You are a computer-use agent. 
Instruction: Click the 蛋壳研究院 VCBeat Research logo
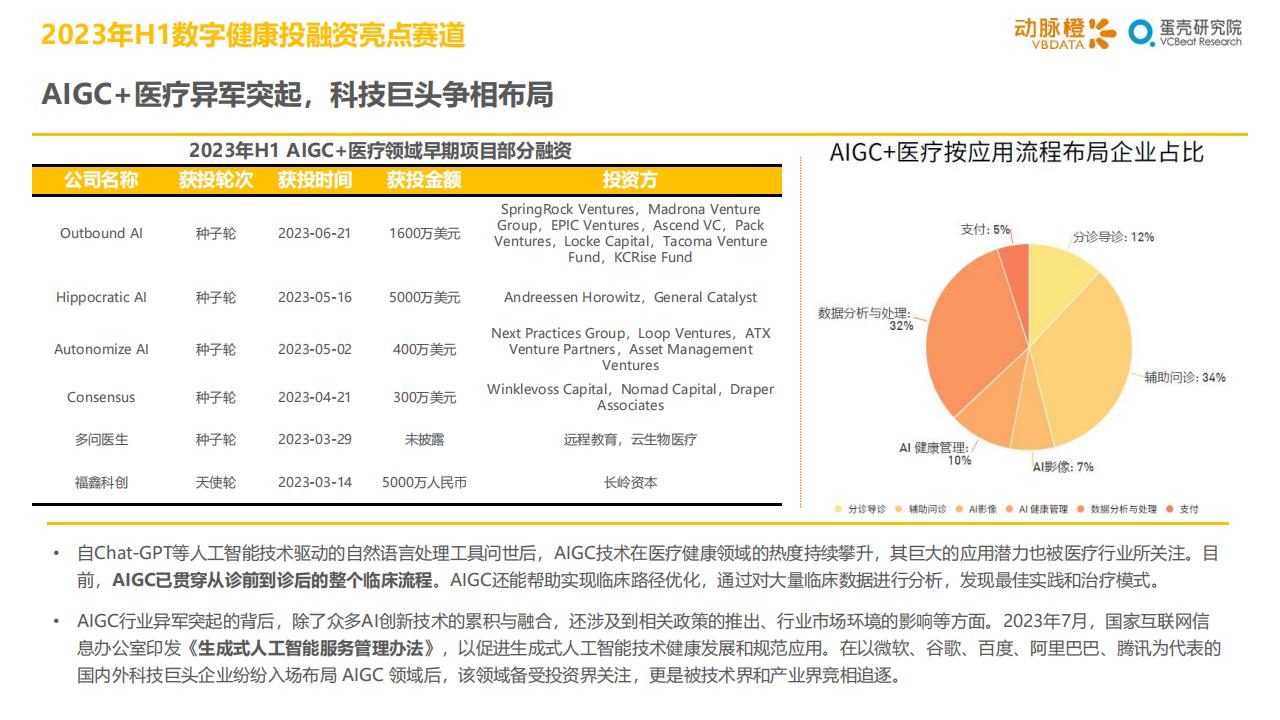pyautogui.click(x=1185, y=32)
